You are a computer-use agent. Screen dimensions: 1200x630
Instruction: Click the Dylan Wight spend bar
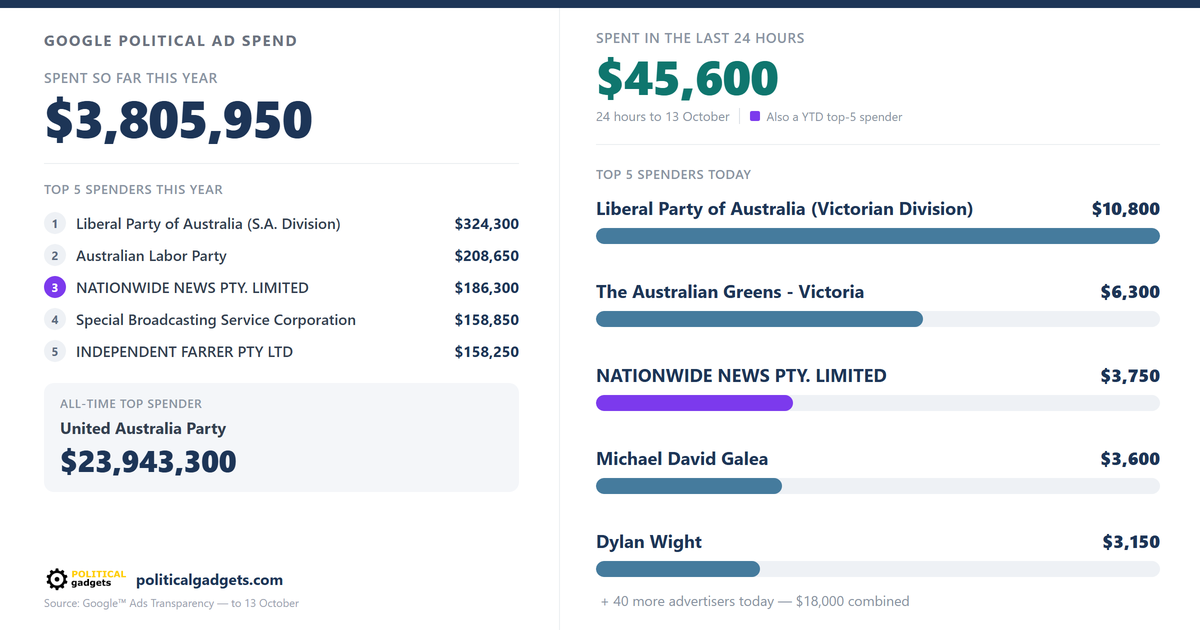click(x=678, y=569)
